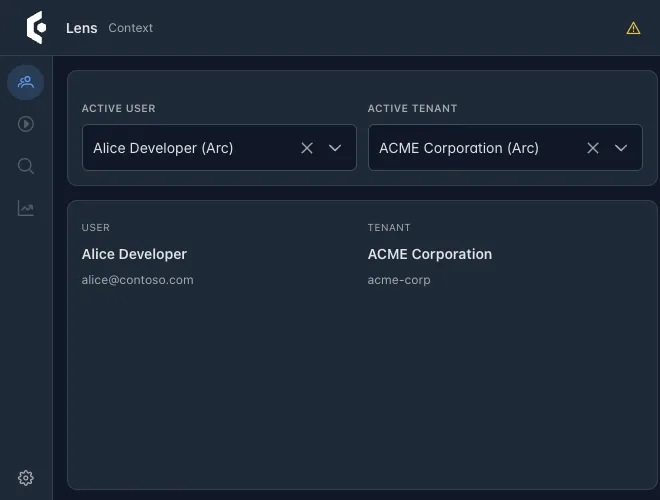Click the alice@contoso.com email text

138,280
